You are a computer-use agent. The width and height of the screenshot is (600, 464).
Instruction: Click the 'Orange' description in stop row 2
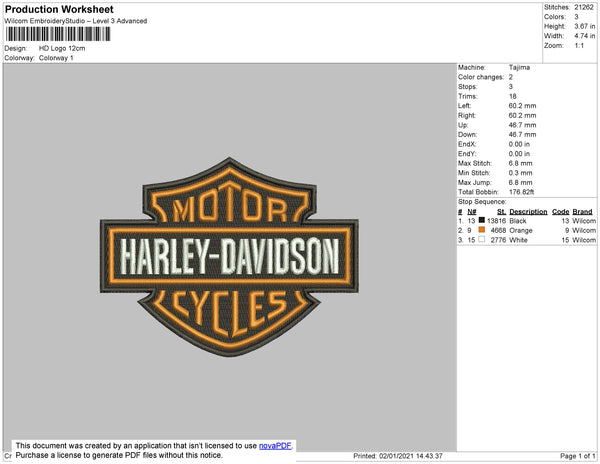pyautogui.click(x=521, y=231)
